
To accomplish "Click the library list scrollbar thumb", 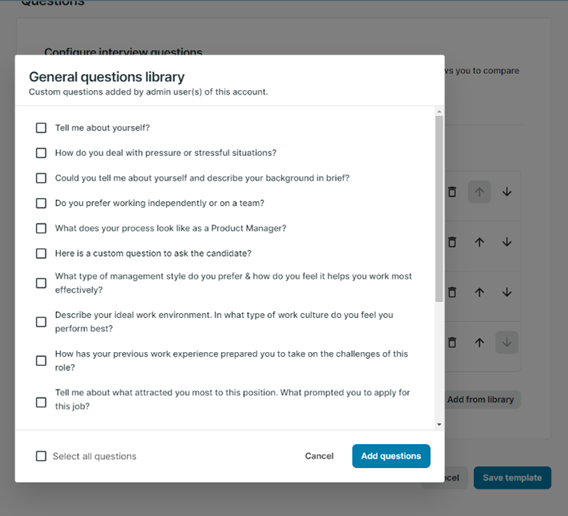I will point(439,209).
